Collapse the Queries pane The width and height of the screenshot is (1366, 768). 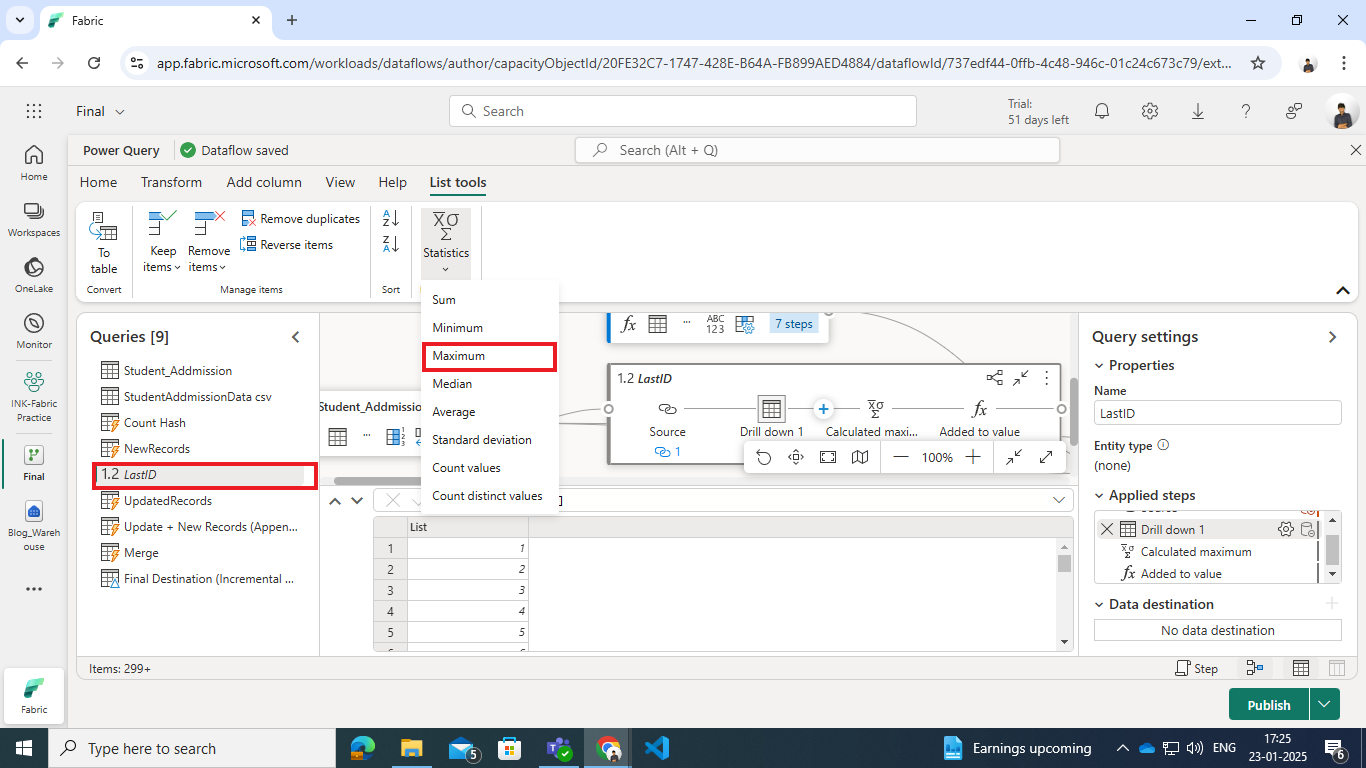[296, 337]
